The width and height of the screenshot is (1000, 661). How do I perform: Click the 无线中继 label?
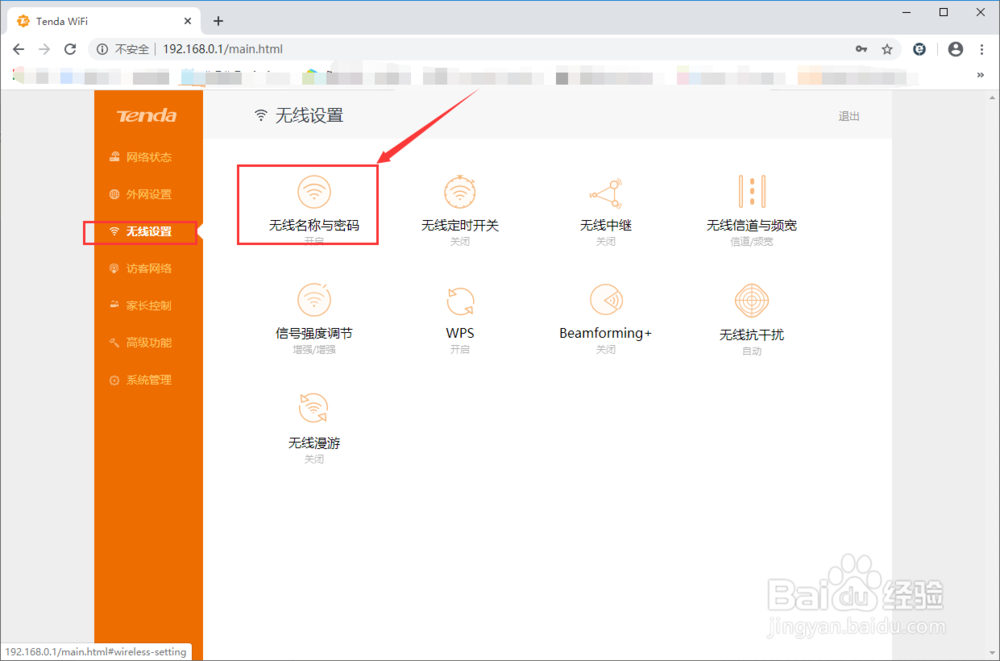pyautogui.click(x=606, y=225)
